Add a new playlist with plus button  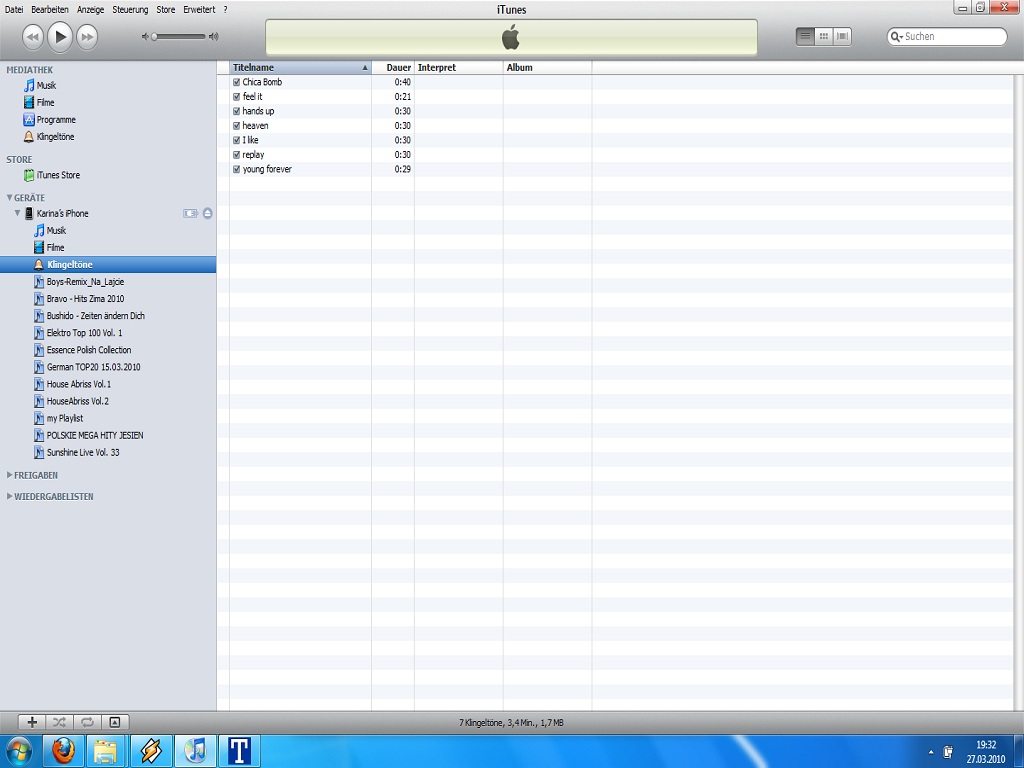(x=32, y=722)
